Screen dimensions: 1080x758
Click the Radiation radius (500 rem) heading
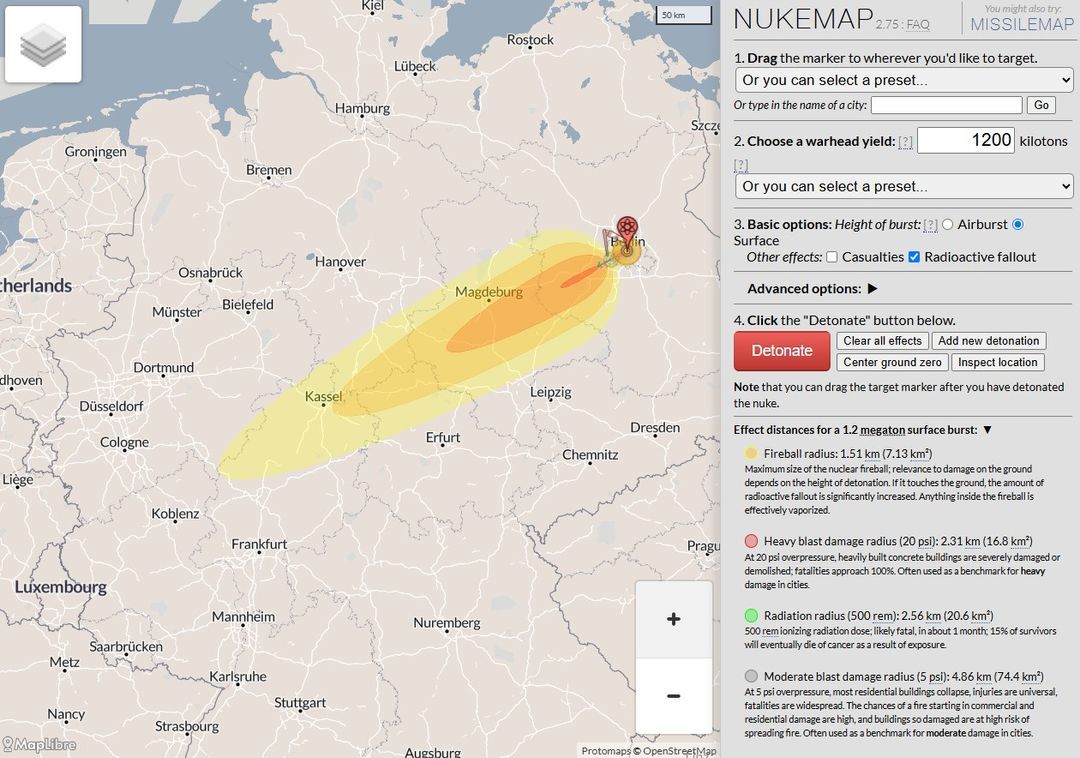[x=878, y=616]
